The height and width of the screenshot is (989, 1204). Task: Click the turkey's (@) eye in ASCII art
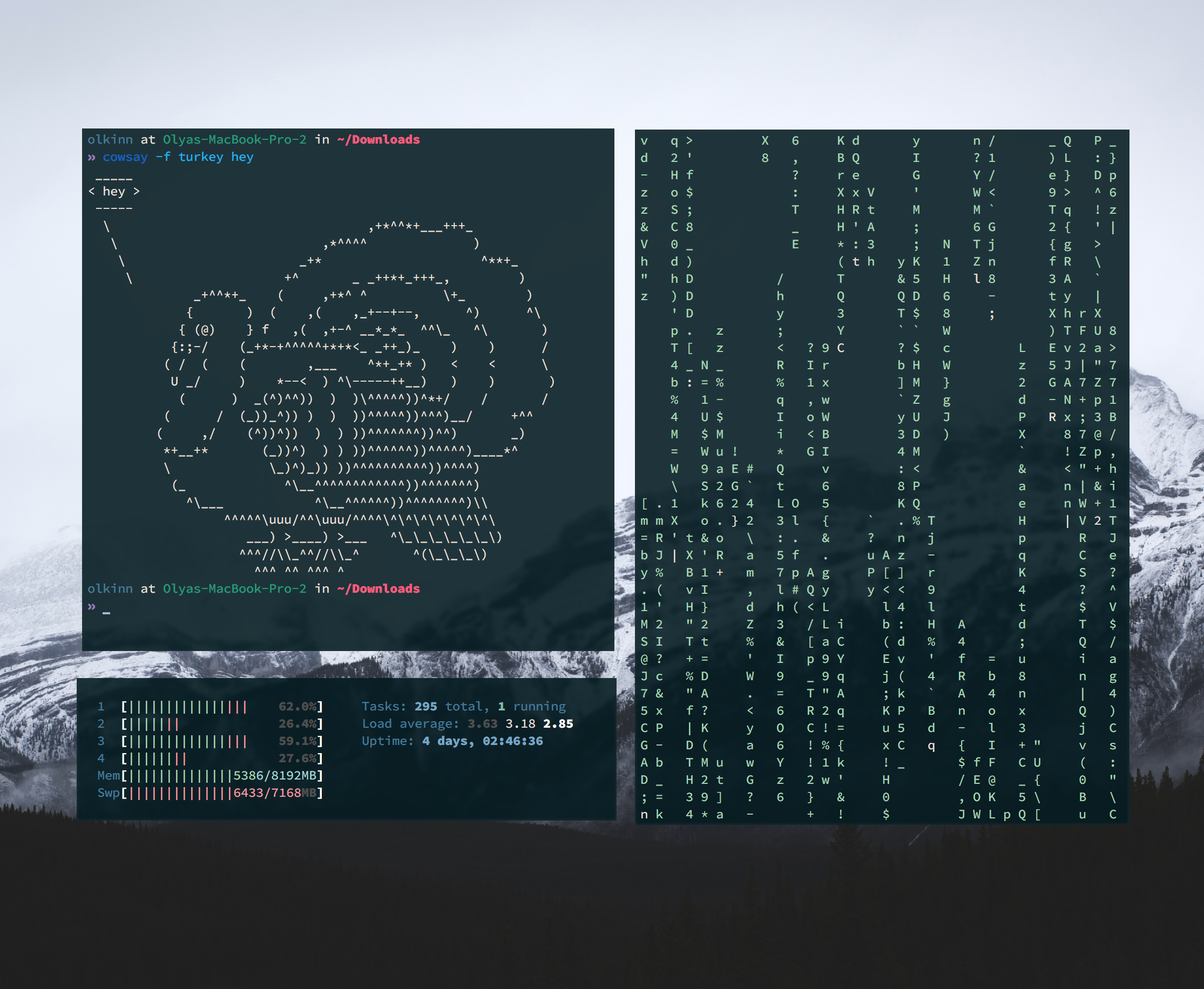205,330
